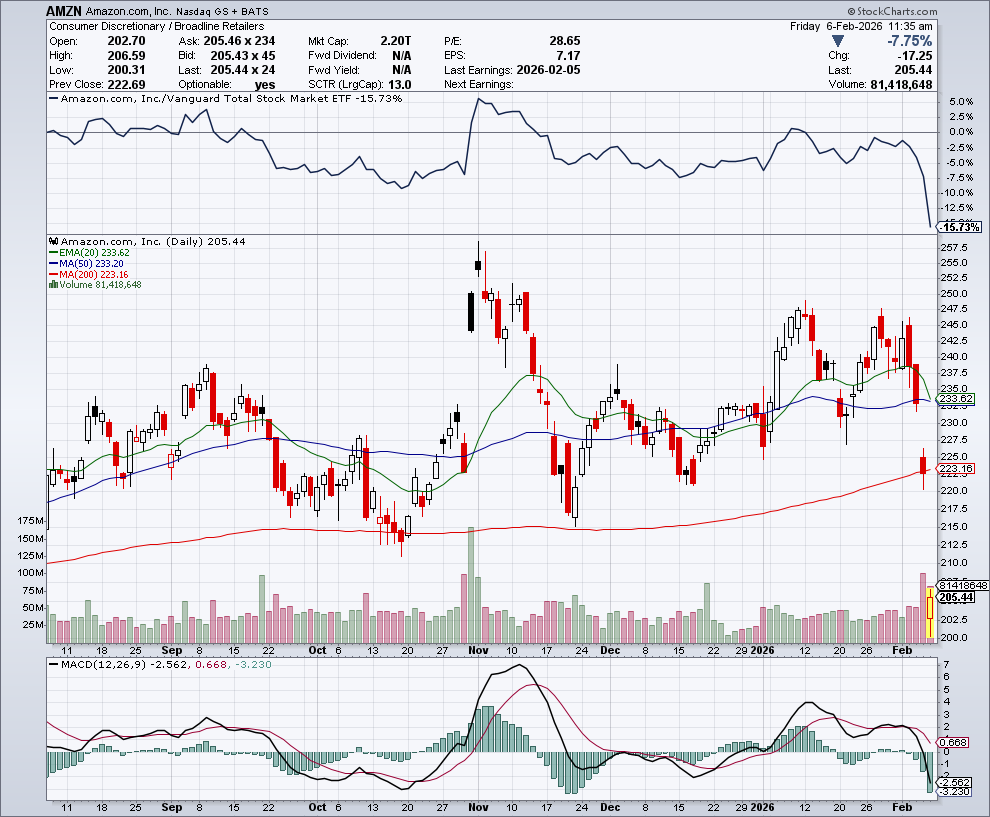Click the Prev Close value 222.69
The width and height of the screenshot is (990, 817).
126,85
